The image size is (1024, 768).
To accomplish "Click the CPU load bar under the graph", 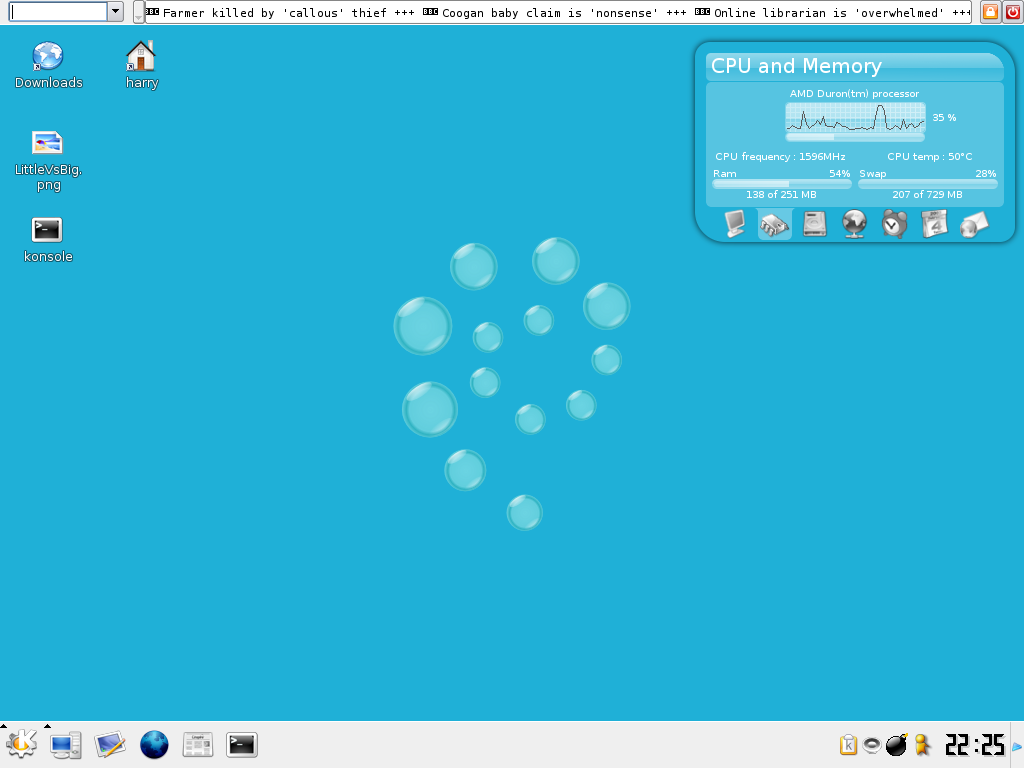I will 855,137.
